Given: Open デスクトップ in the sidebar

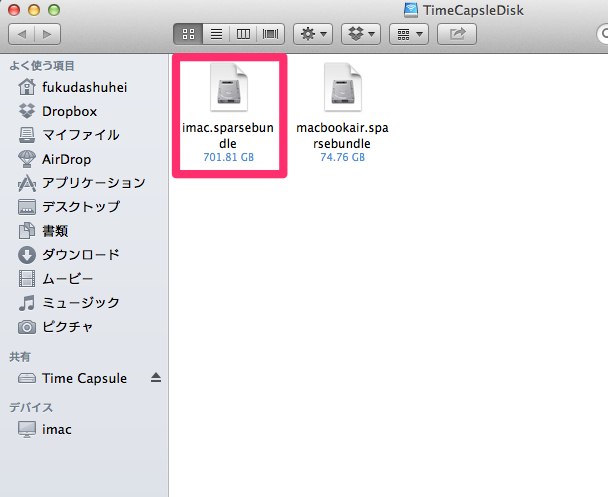Looking at the screenshot, I should click(x=85, y=207).
